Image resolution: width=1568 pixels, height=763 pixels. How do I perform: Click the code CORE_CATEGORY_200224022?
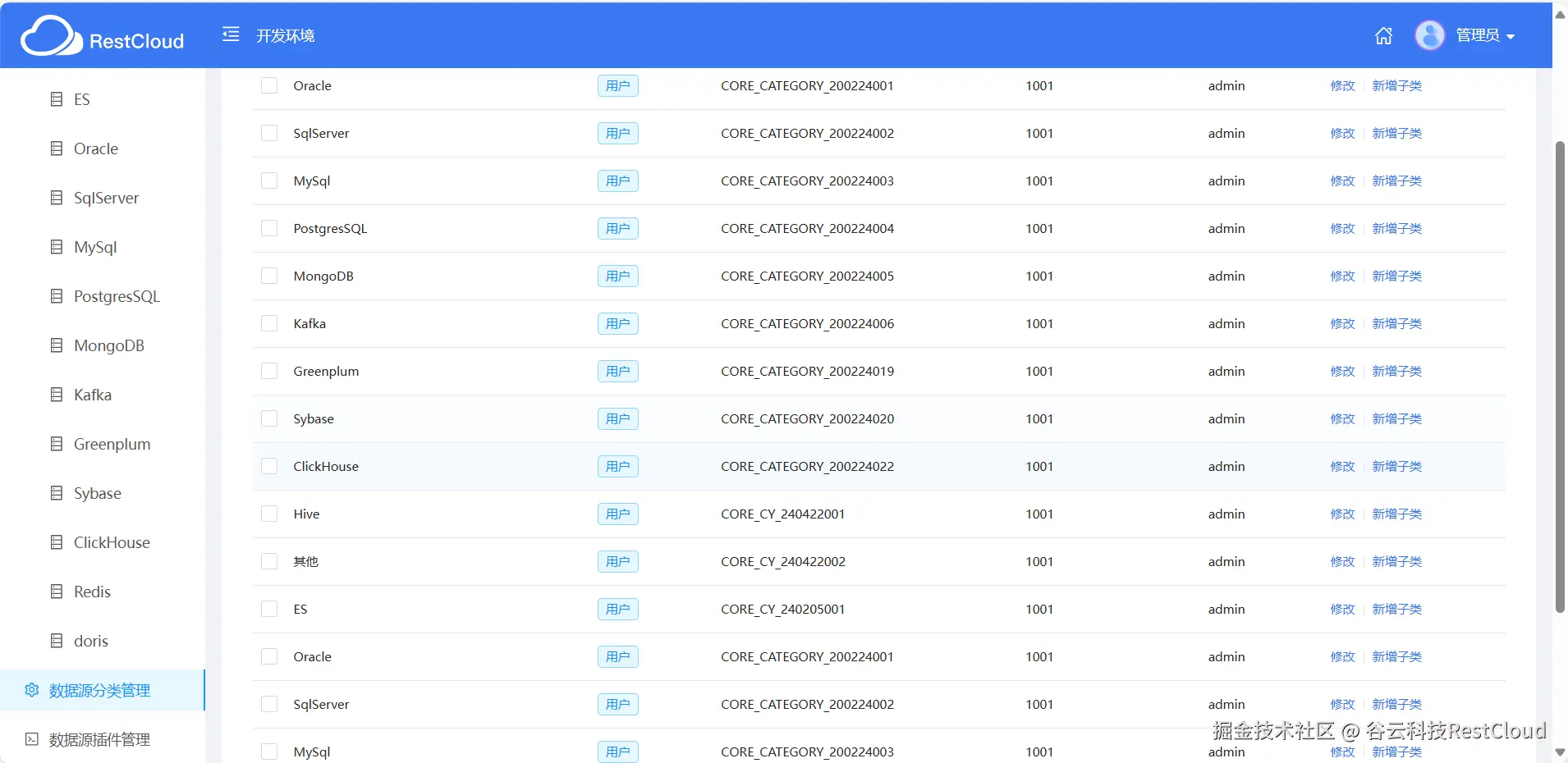[x=807, y=466]
